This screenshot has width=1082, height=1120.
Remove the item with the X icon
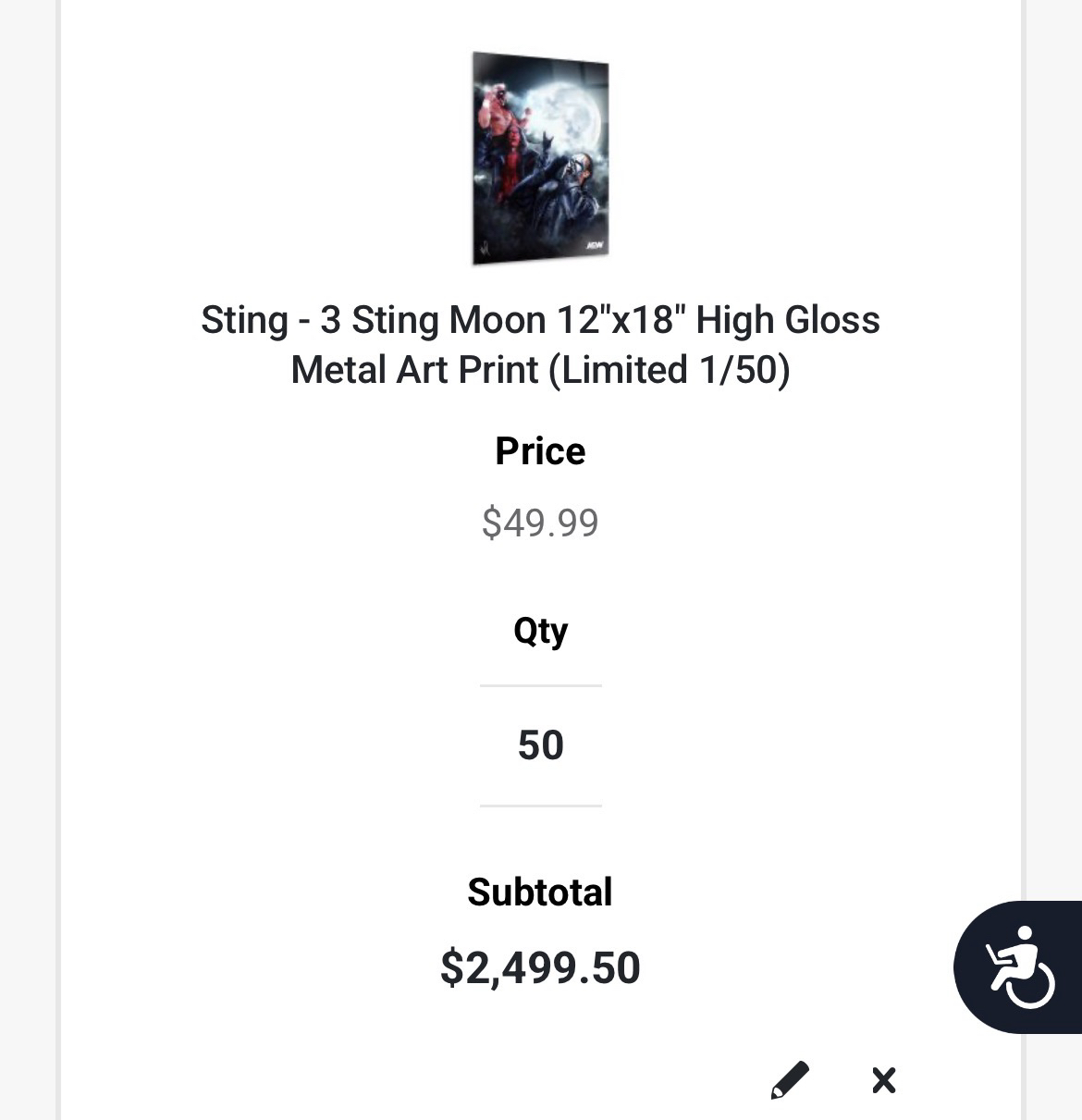pos(884,1079)
